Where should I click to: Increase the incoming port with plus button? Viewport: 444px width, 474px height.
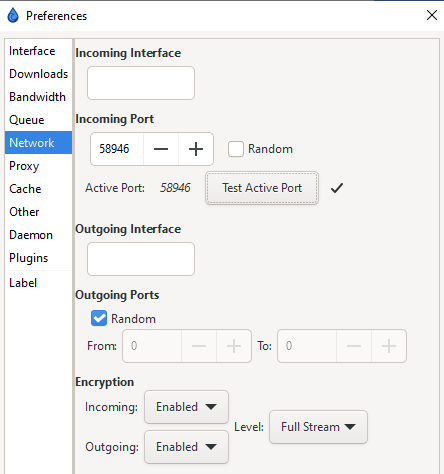click(x=196, y=149)
